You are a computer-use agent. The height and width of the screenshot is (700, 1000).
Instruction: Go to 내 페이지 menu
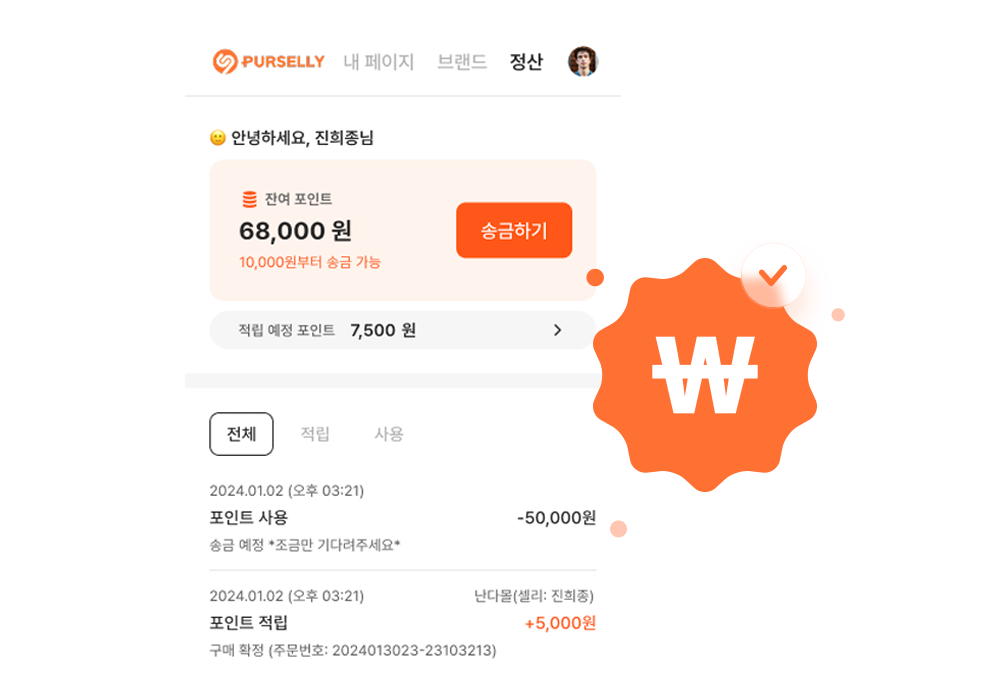click(x=379, y=62)
